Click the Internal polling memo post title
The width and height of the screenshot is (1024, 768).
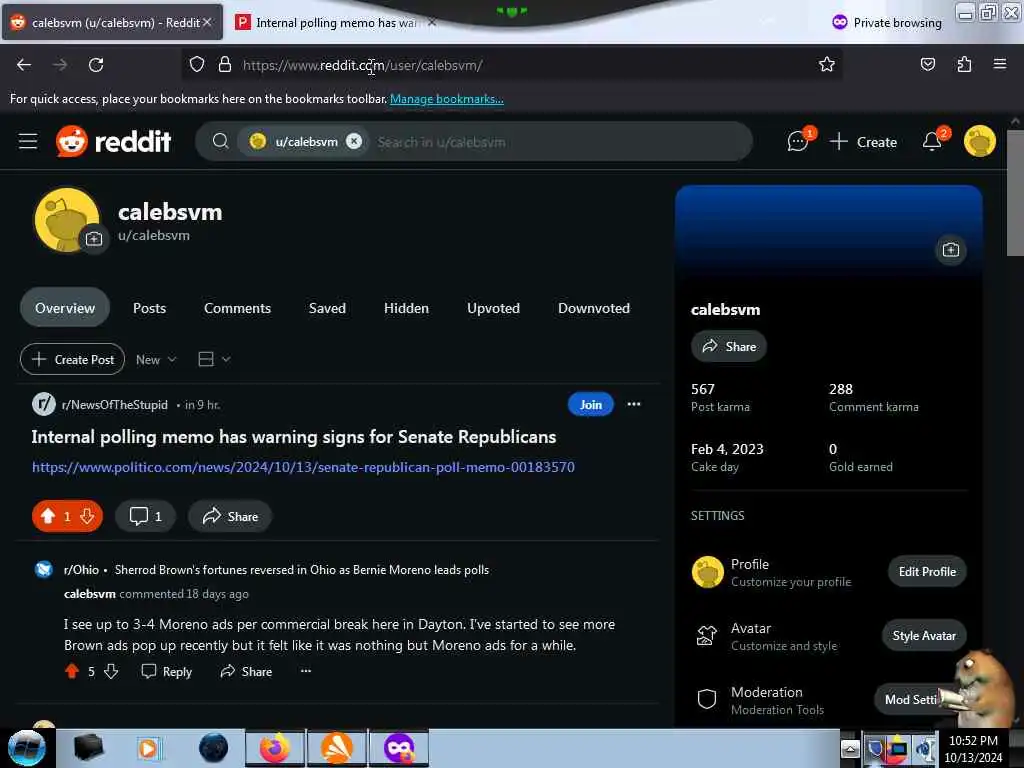pos(294,436)
